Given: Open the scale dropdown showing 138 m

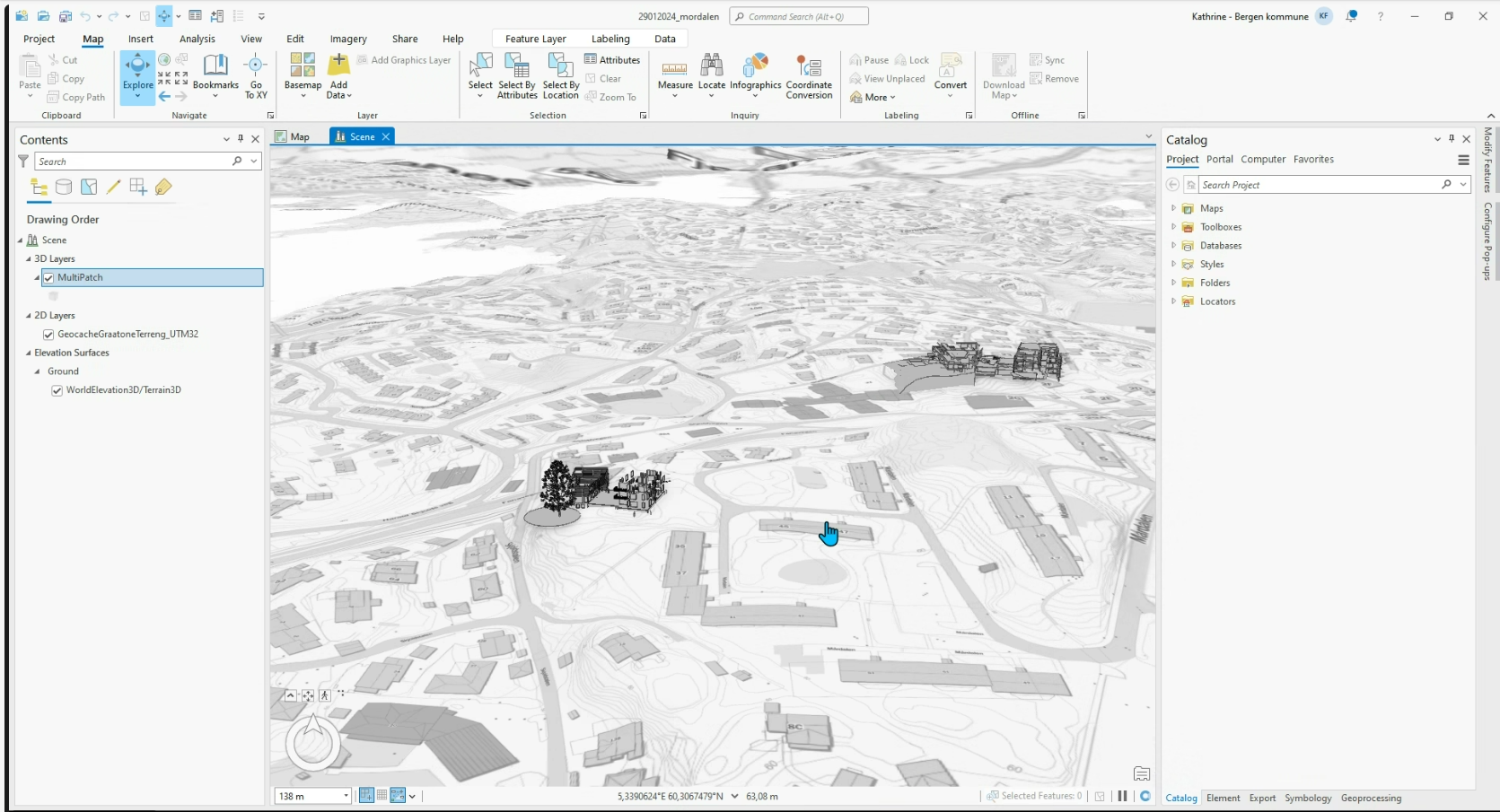Looking at the screenshot, I should (x=346, y=796).
